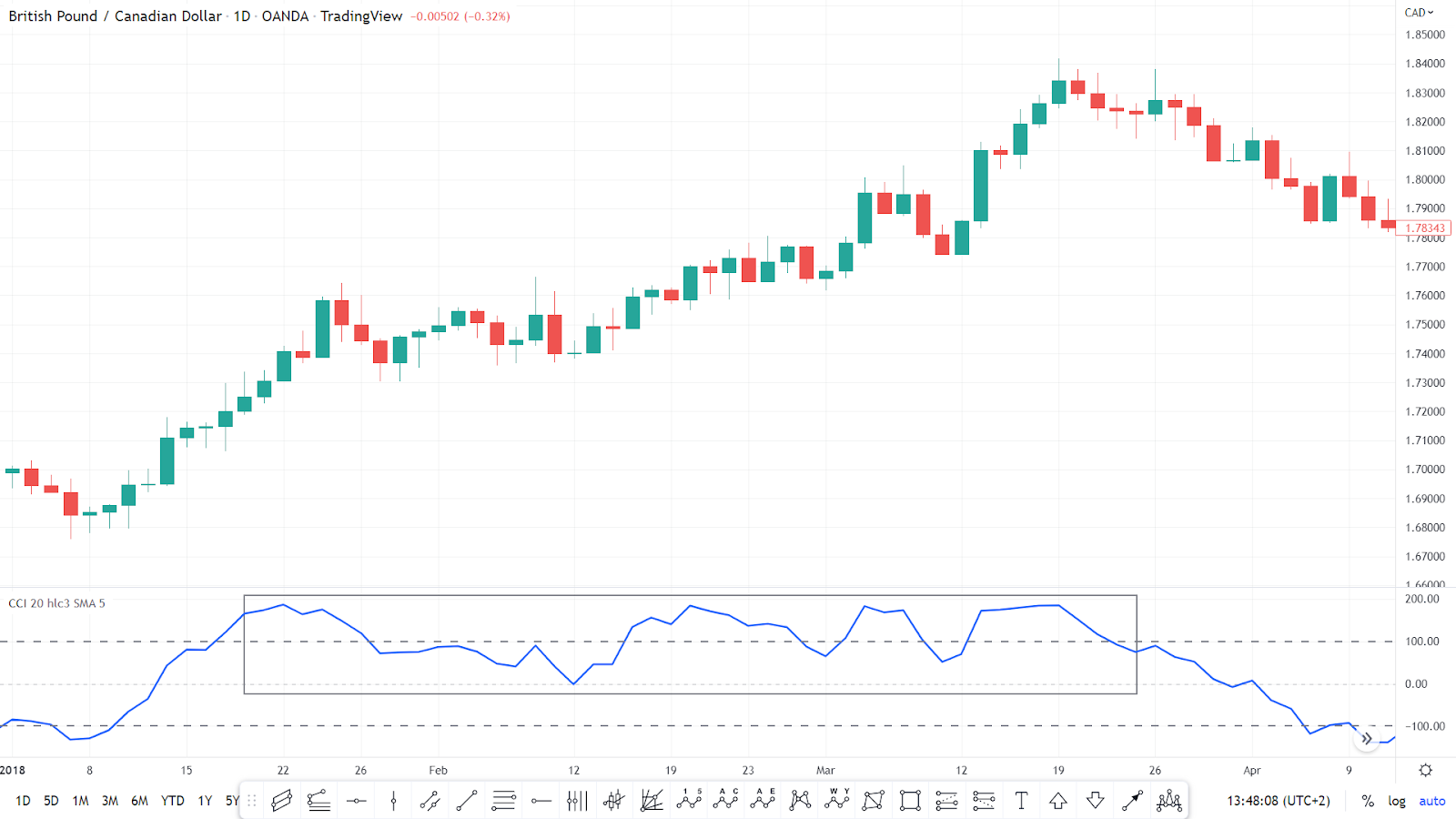
Task: Select the A-E triangle wave pattern tool
Action: 763,801
